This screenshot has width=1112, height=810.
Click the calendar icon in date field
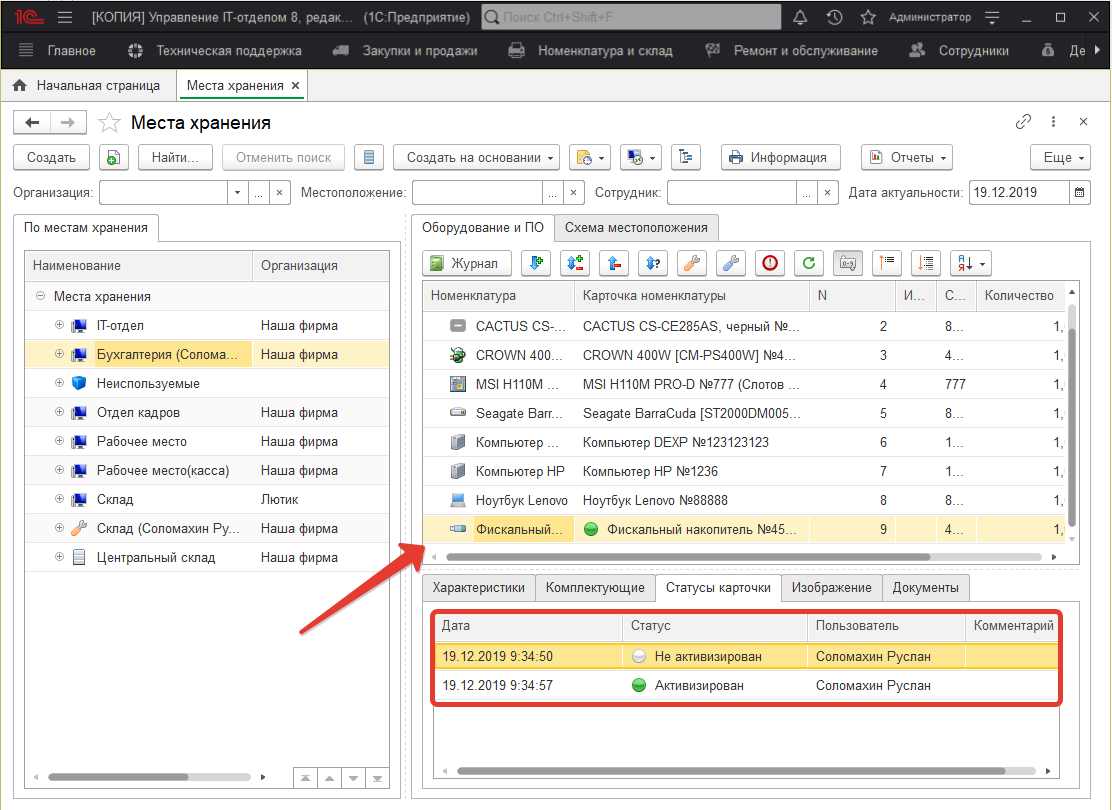(1079, 192)
